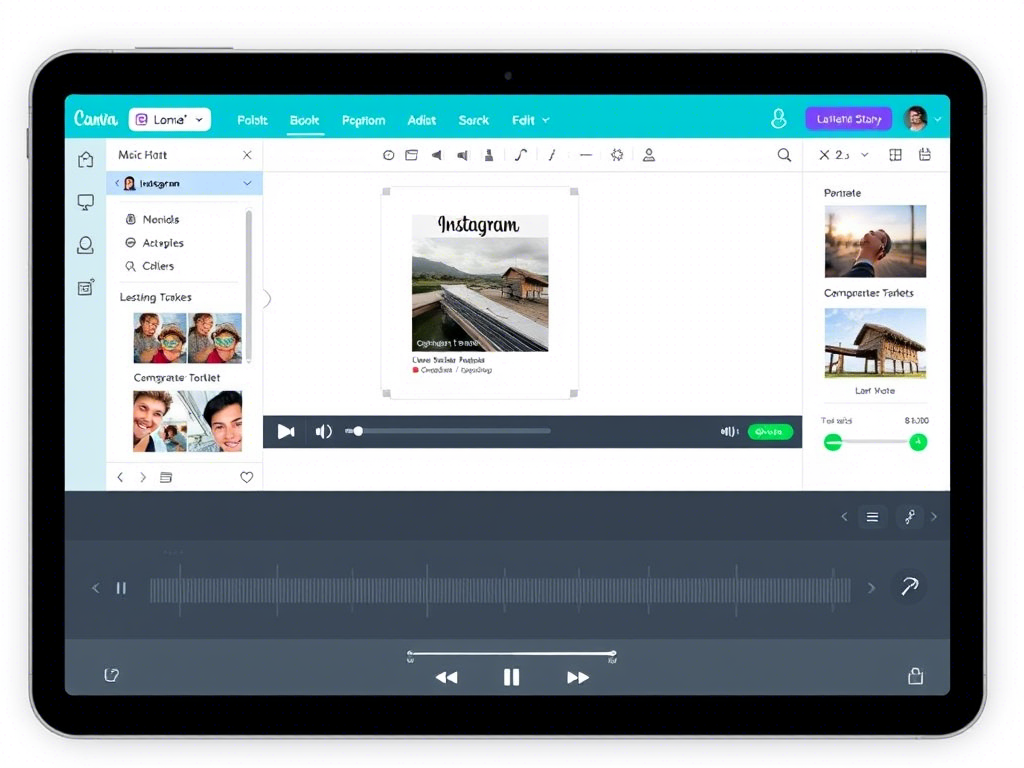Select the curve tool icon
The width and height of the screenshot is (1024, 768).
tap(520, 155)
